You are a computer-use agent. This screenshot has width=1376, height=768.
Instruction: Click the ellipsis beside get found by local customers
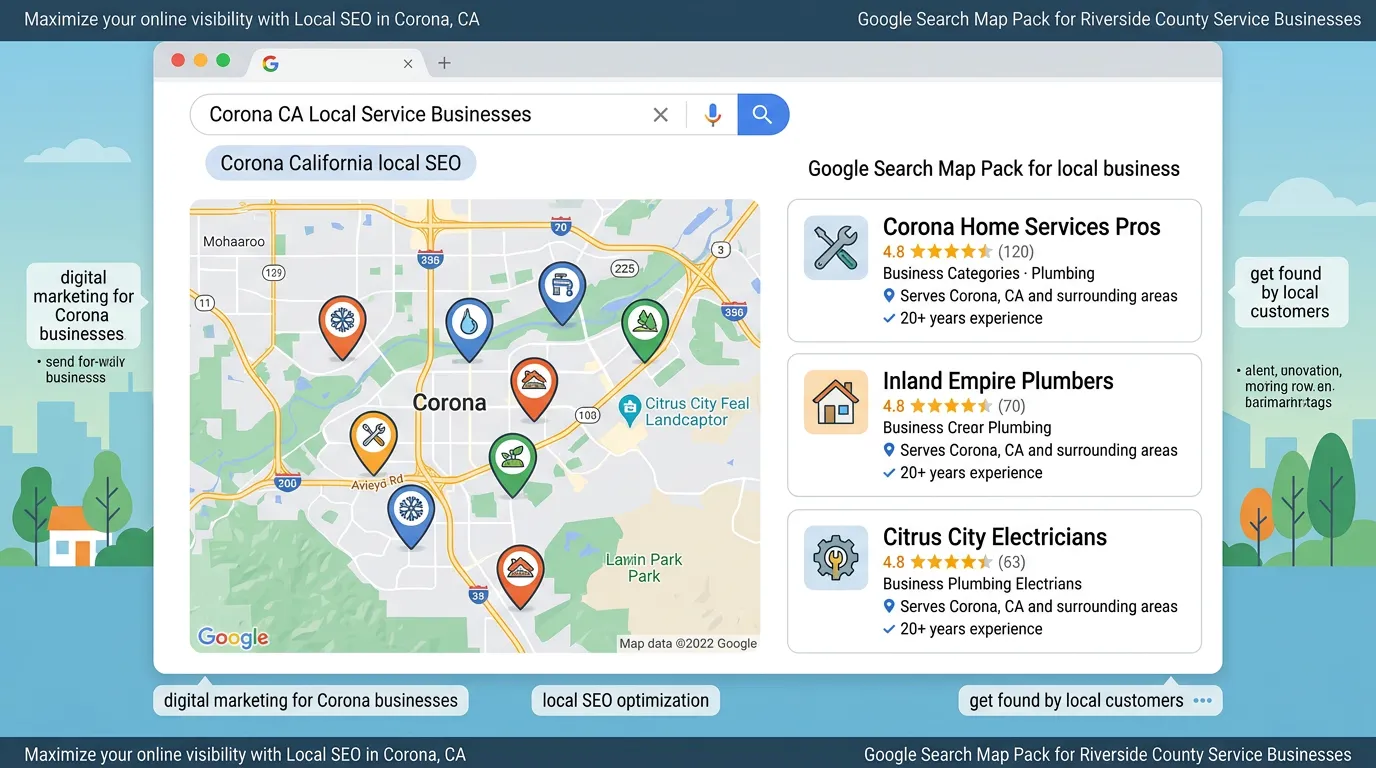1203,701
